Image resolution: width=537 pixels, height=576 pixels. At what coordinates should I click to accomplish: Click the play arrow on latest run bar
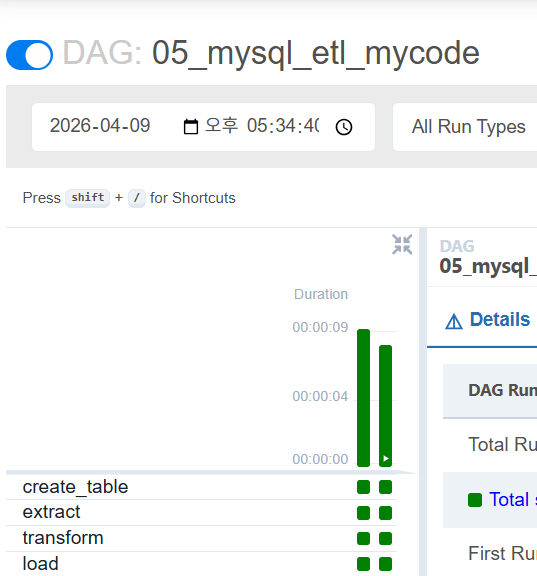pyautogui.click(x=386, y=458)
